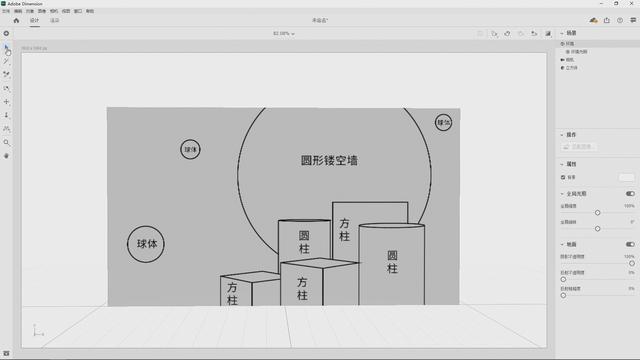This screenshot has height=360, width=640.
Task: Open the 对象 Object menu
Action: coord(30,11)
